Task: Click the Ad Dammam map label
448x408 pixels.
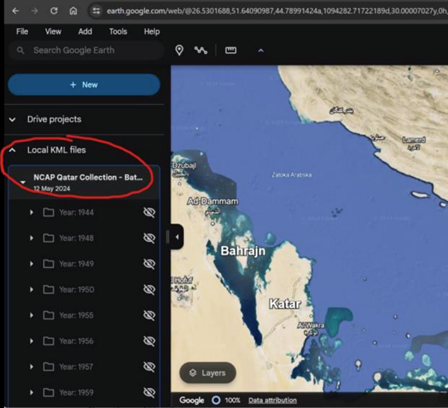Action: (x=213, y=201)
